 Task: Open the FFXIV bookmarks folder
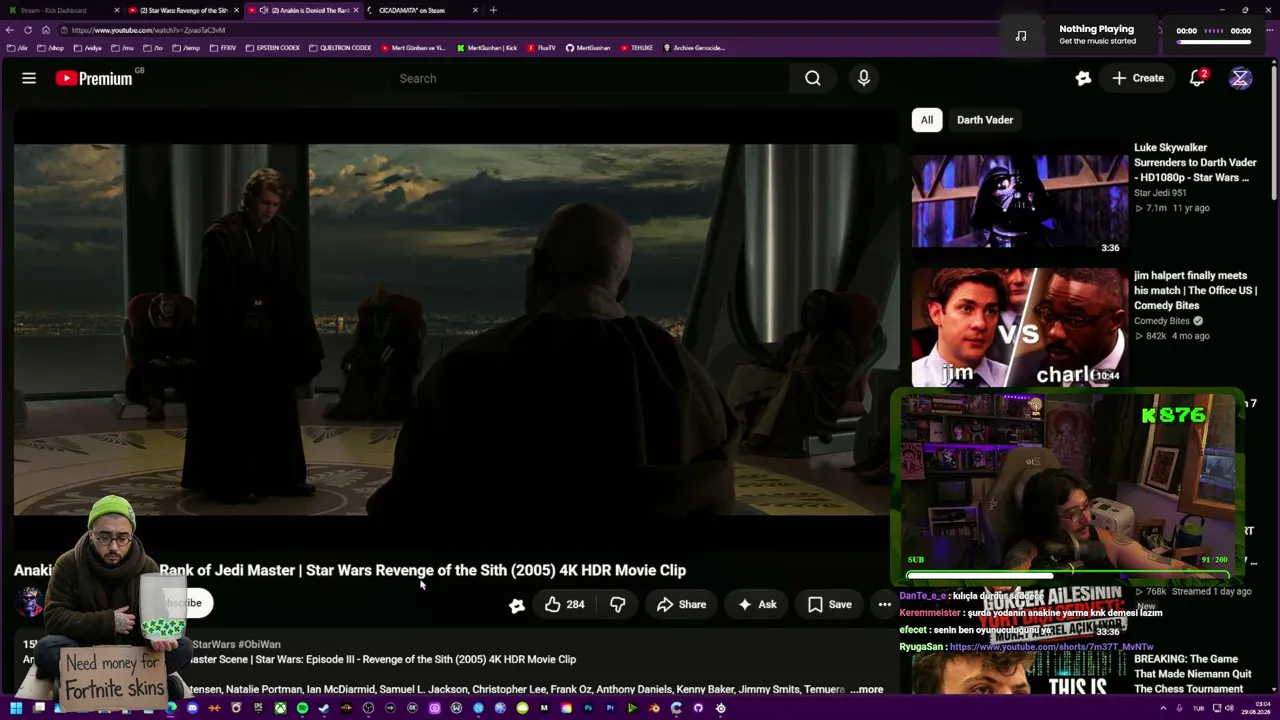click(223, 48)
